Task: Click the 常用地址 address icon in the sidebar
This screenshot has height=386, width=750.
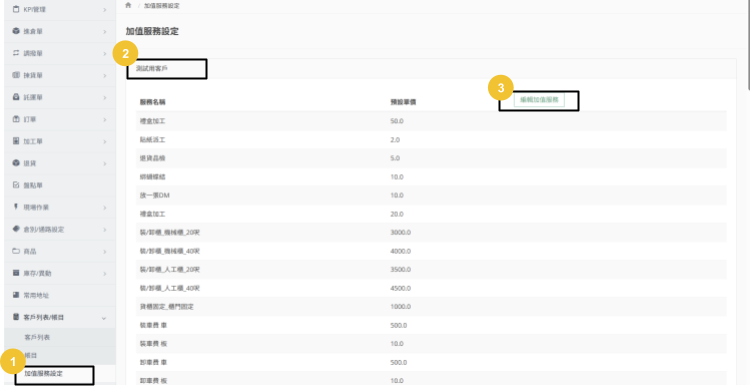Action: coord(16,295)
